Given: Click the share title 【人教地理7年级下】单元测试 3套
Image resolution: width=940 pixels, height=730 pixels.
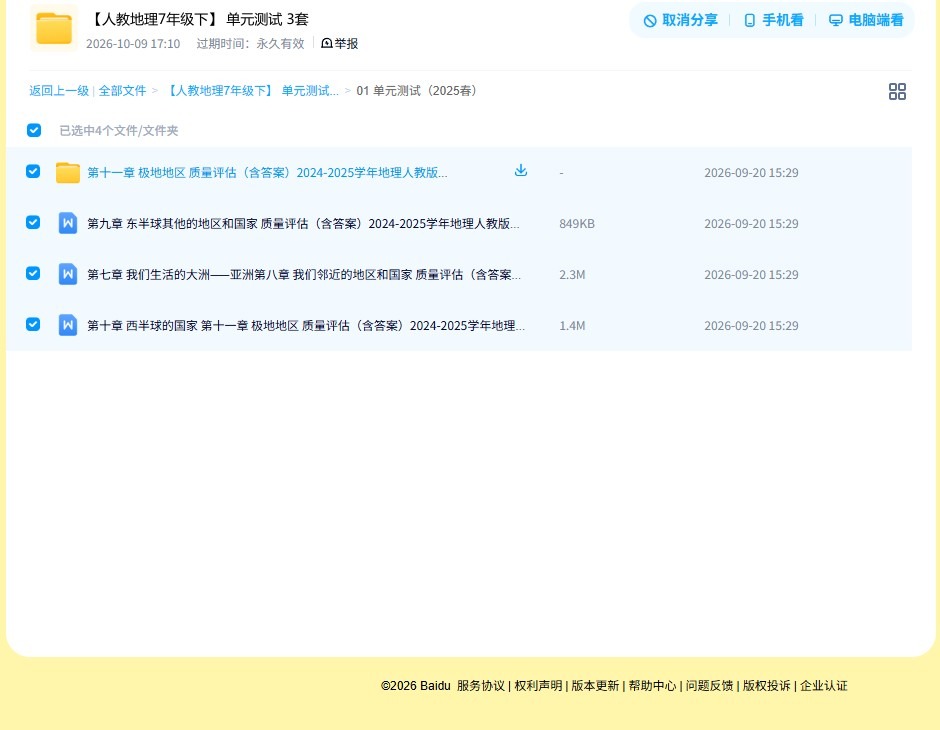Looking at the screenshot, I should pos(198,19).
